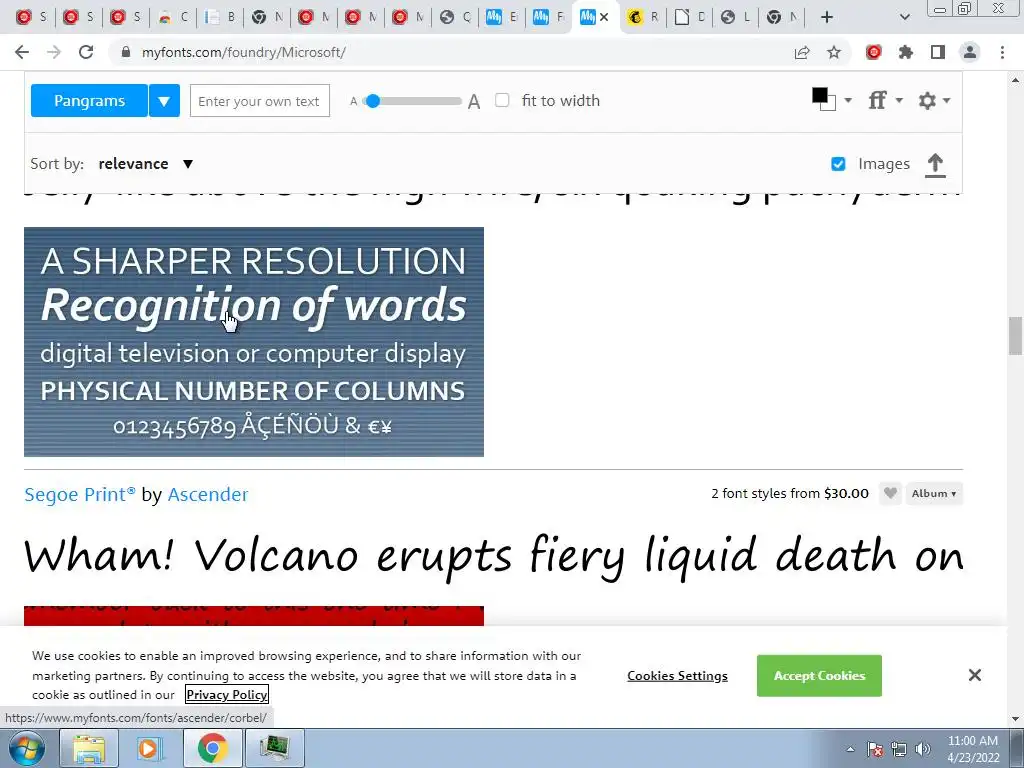Open the Chrome profile avatar

coord(970,52)
